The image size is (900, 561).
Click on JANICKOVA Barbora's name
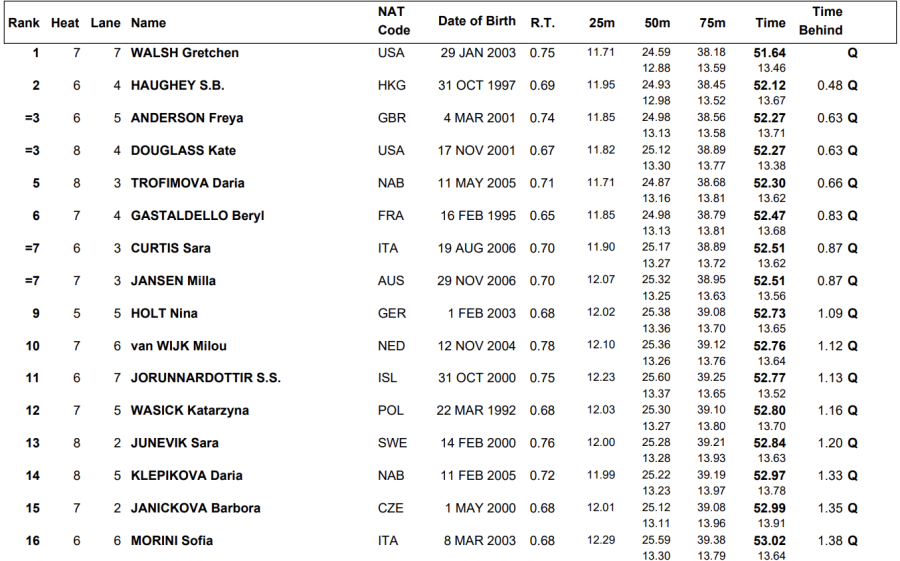pos(195,508)
